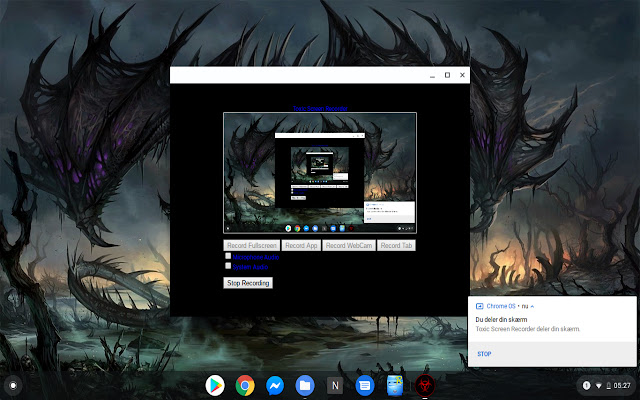Minimize the Toxic Screen Recorder window
Image resolution: width=640 pixels, height=400 pixels.
point(432,76)
